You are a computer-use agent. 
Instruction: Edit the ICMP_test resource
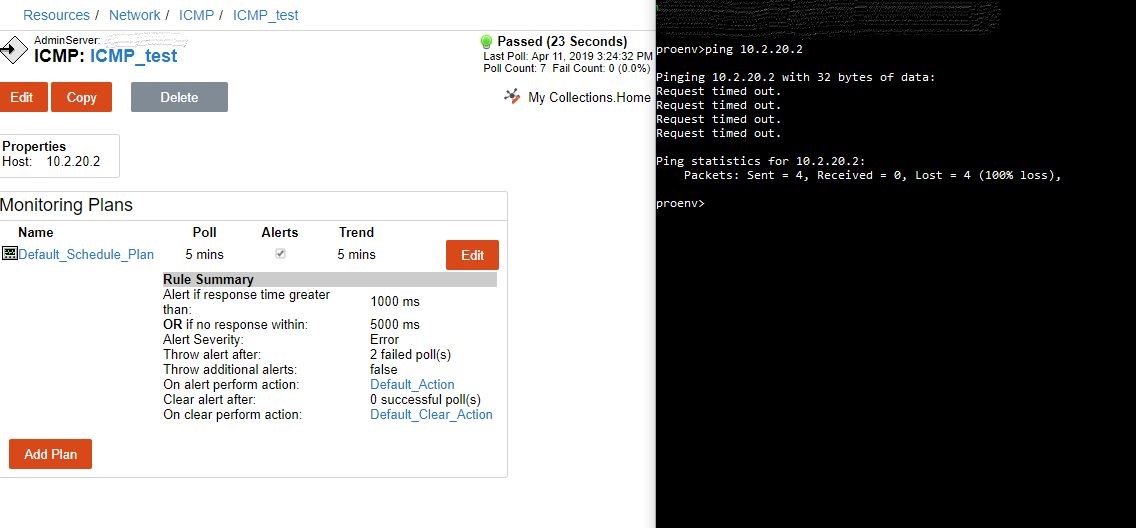pos(22,97)
